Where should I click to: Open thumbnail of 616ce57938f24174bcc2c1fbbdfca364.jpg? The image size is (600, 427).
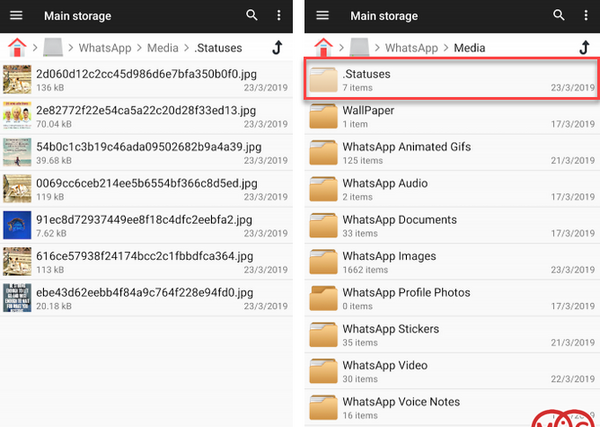tap(17, 261)
